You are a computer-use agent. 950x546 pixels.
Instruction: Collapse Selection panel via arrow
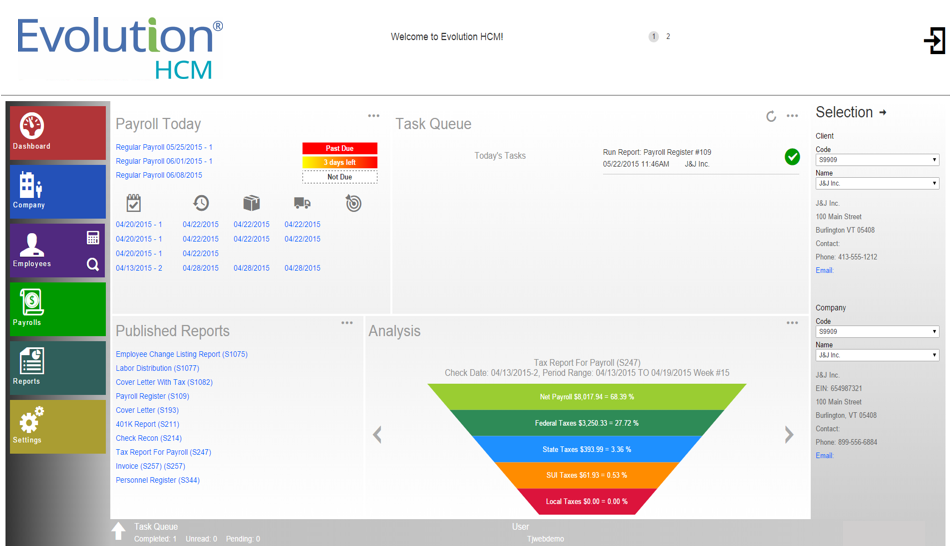coord(883,112)
